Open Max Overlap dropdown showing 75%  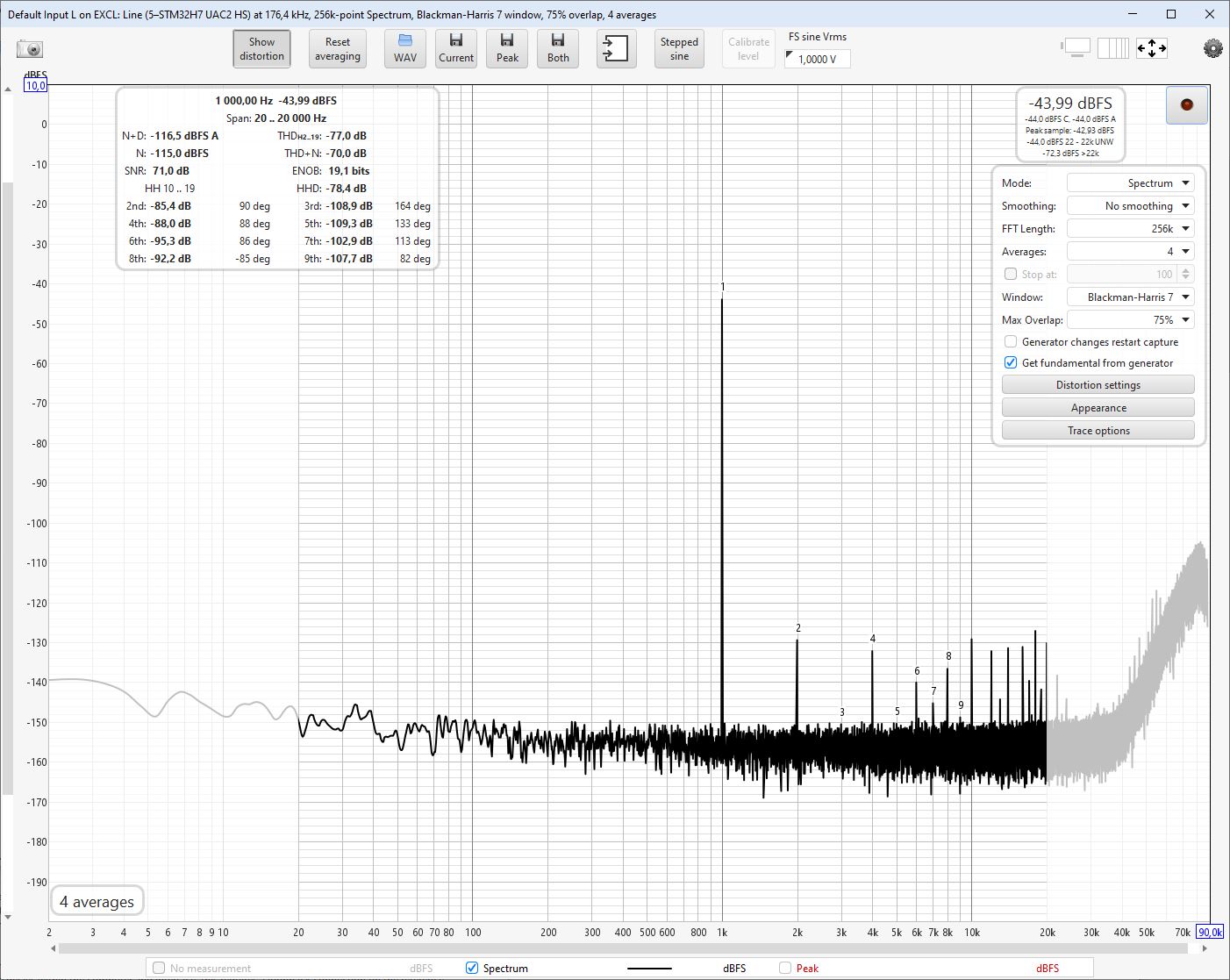coord(1131,320)
